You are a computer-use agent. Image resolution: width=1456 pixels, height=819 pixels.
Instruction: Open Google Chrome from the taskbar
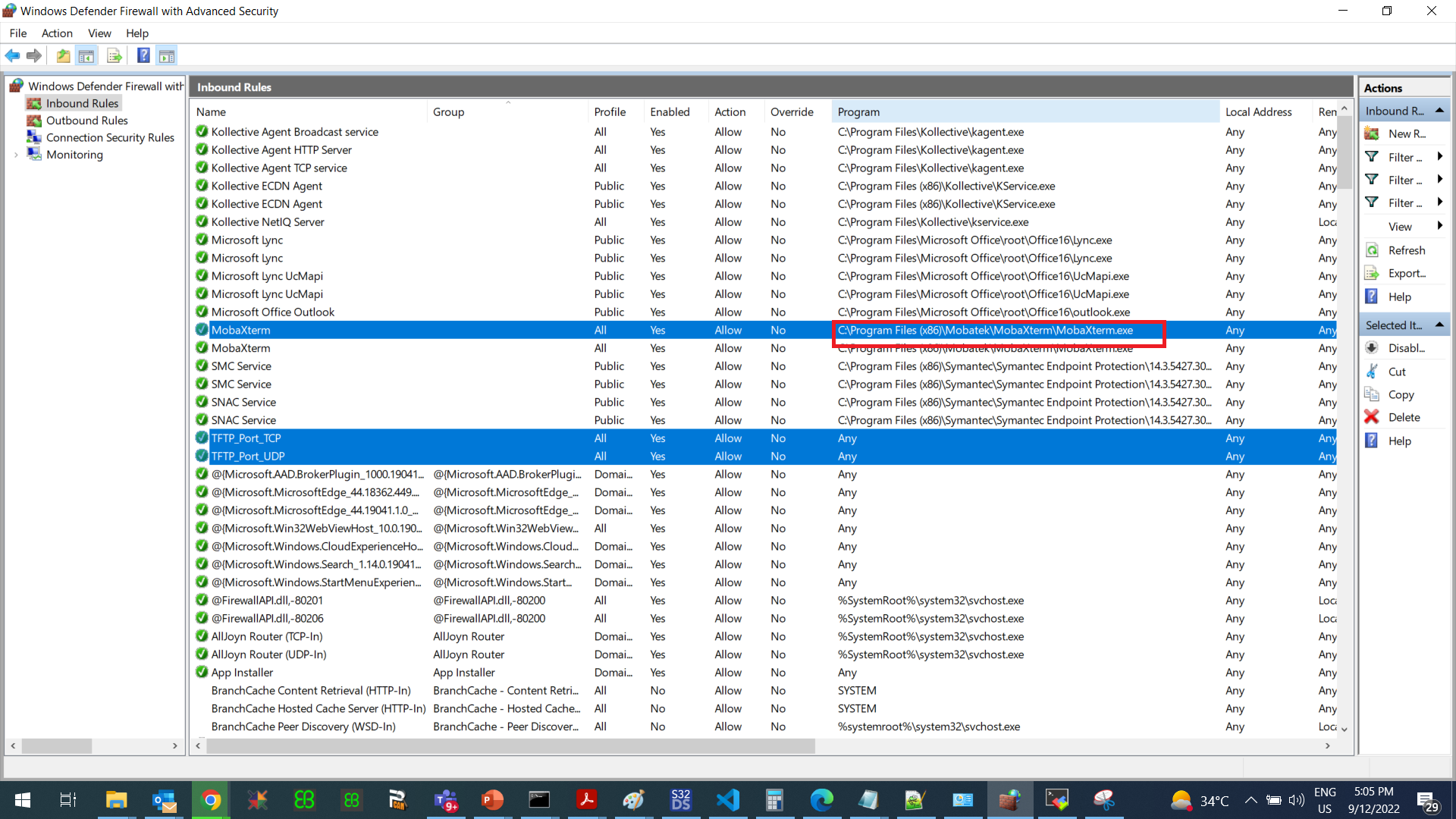[x=211, y=800]
